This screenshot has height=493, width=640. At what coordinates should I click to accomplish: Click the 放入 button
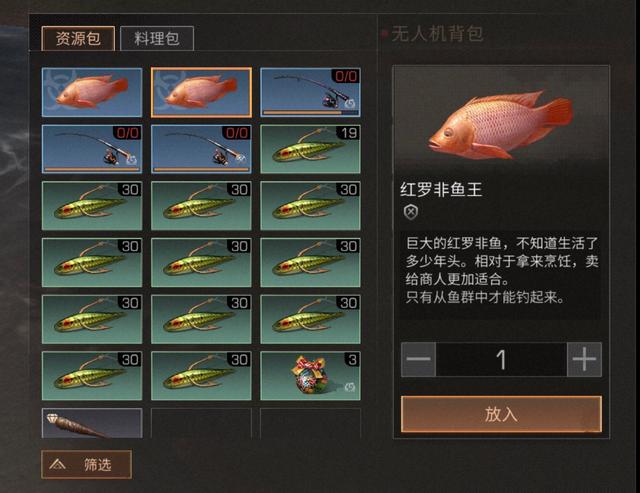[x=501, y=414]
